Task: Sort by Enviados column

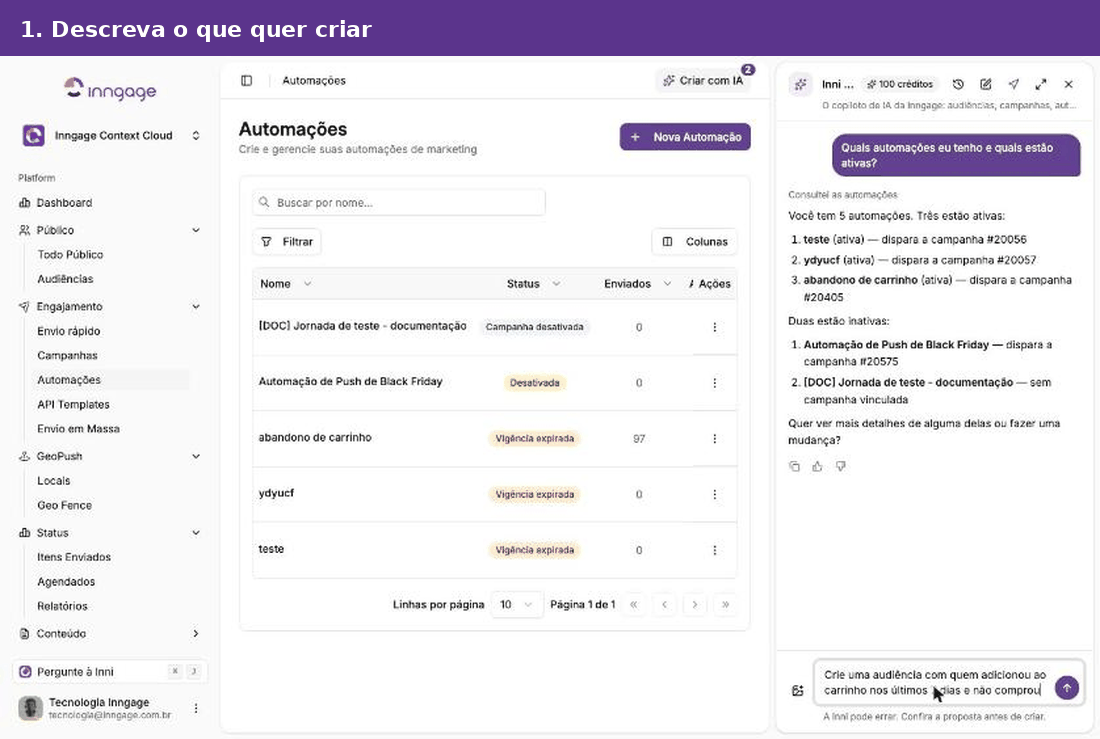Action: tap(637, 284)
